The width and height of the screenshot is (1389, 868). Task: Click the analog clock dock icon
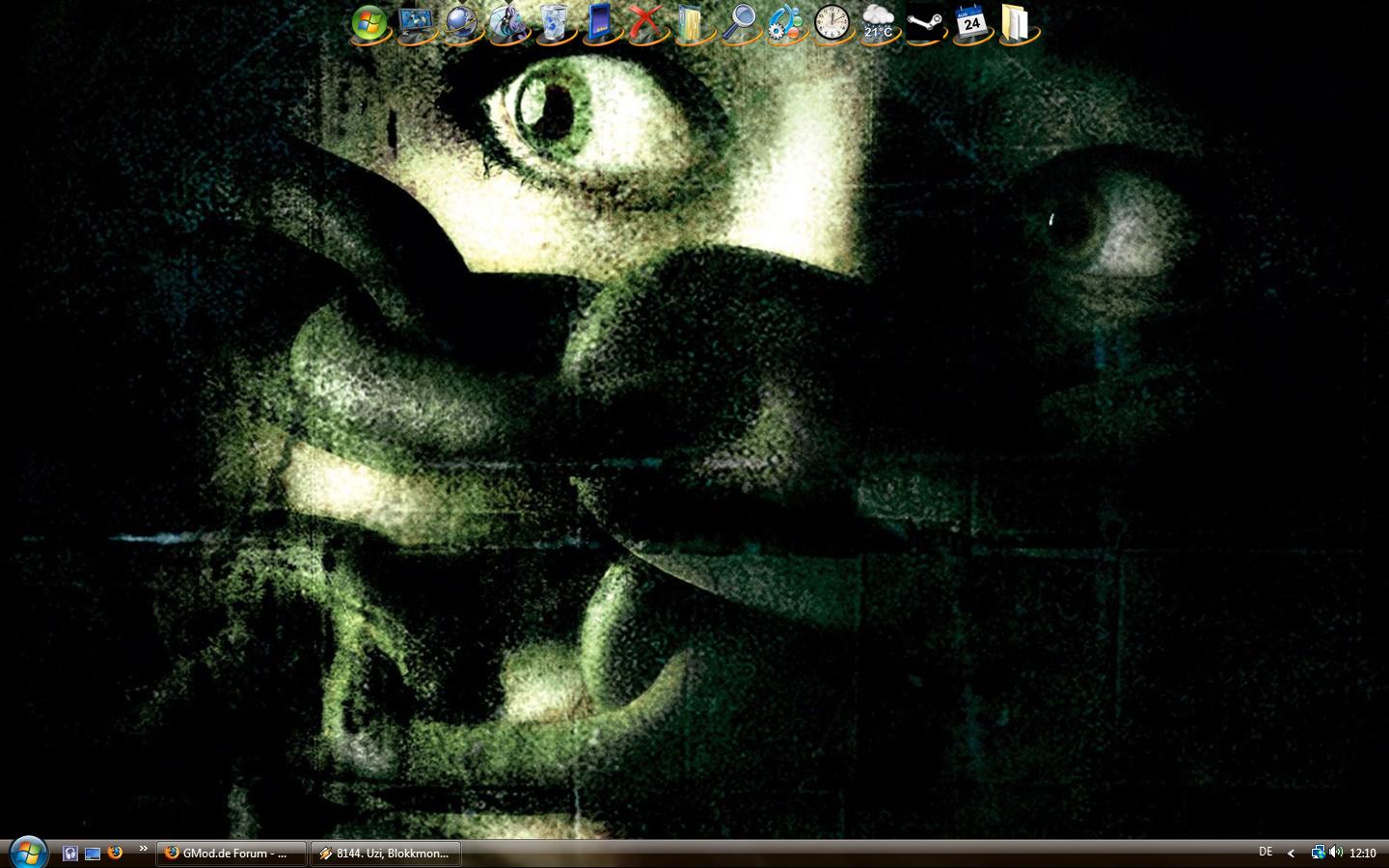coord(831,23)
